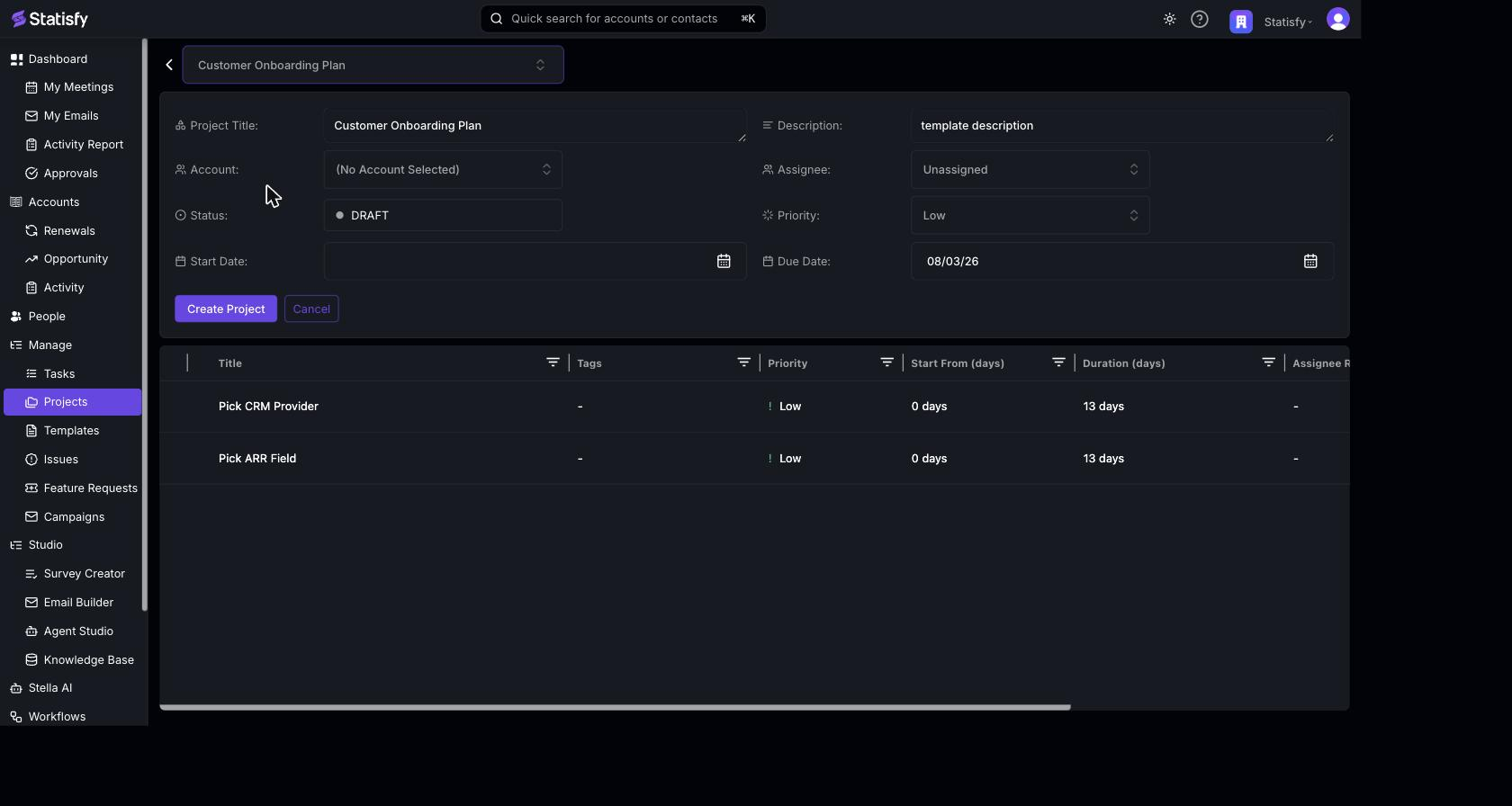Expand the Statisfy workspace dropdown

tap(1288, 22)
